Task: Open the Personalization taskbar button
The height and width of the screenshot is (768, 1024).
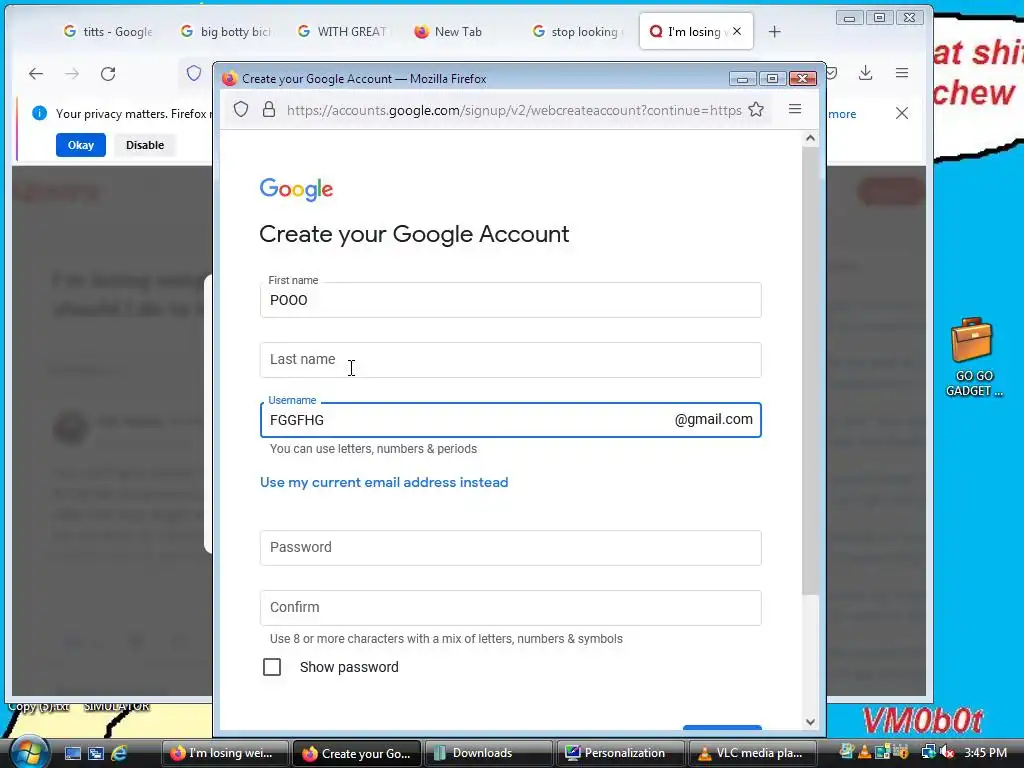Action: click(619, 753)
